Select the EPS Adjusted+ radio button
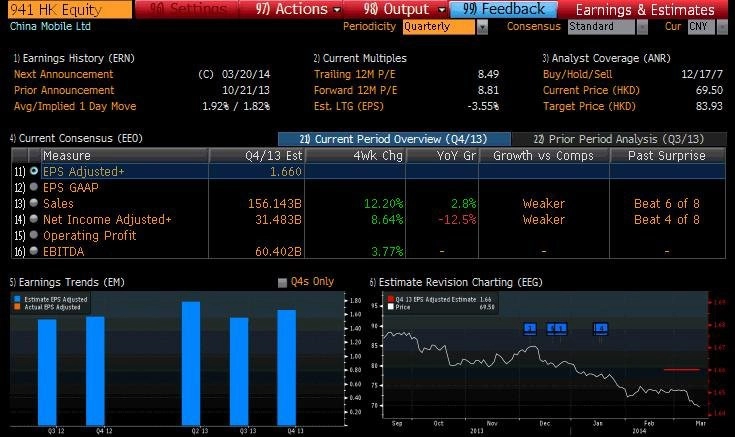Viewport: 735px width, 437px height. coord(34,171)
